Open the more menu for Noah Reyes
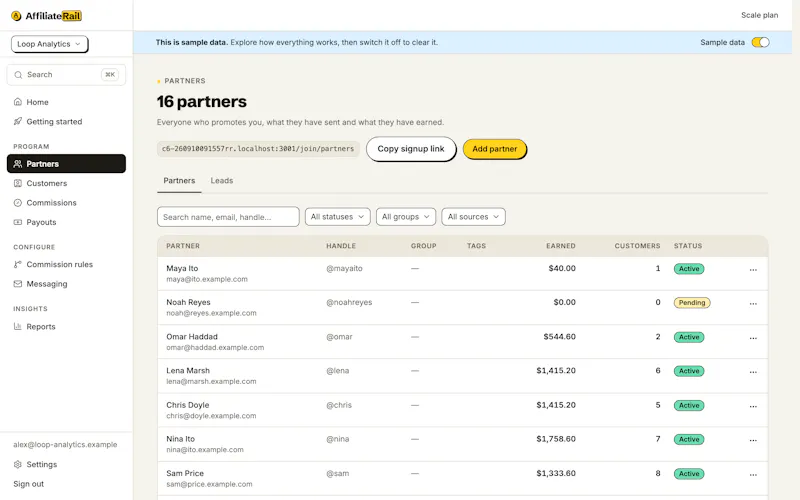The image size is (800, 500). (x=753, y=304)
